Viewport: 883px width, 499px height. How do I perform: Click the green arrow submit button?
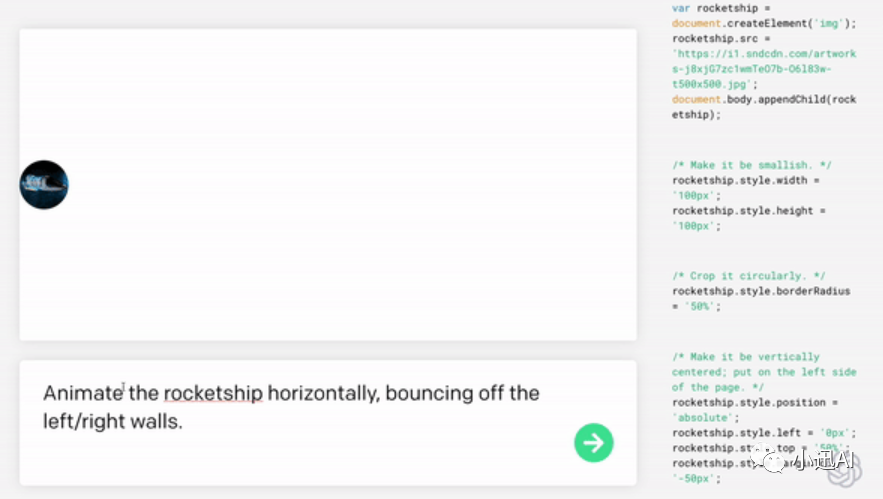(x=593, y=442)
